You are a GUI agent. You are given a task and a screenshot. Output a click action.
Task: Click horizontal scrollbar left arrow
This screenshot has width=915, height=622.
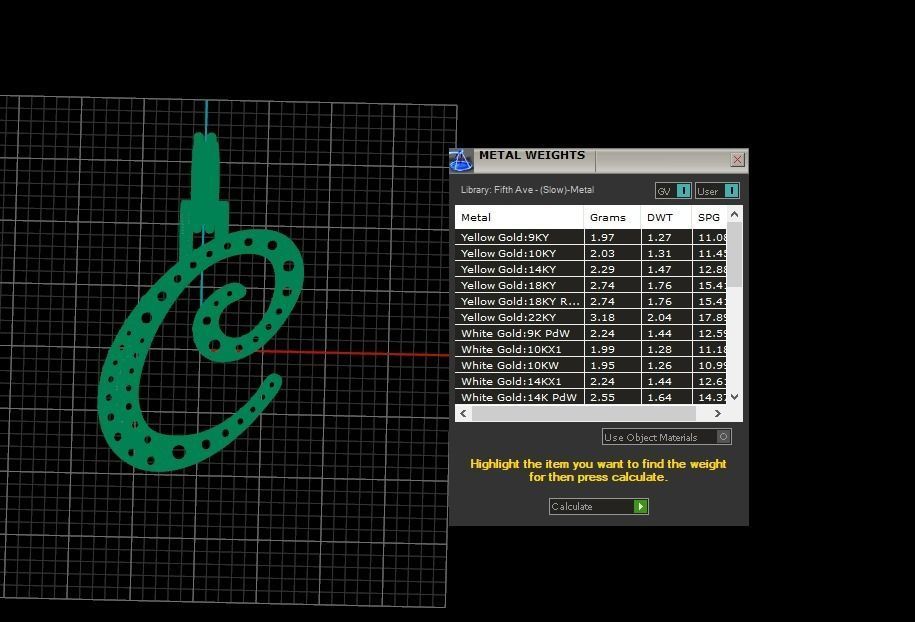coord(463,413)
